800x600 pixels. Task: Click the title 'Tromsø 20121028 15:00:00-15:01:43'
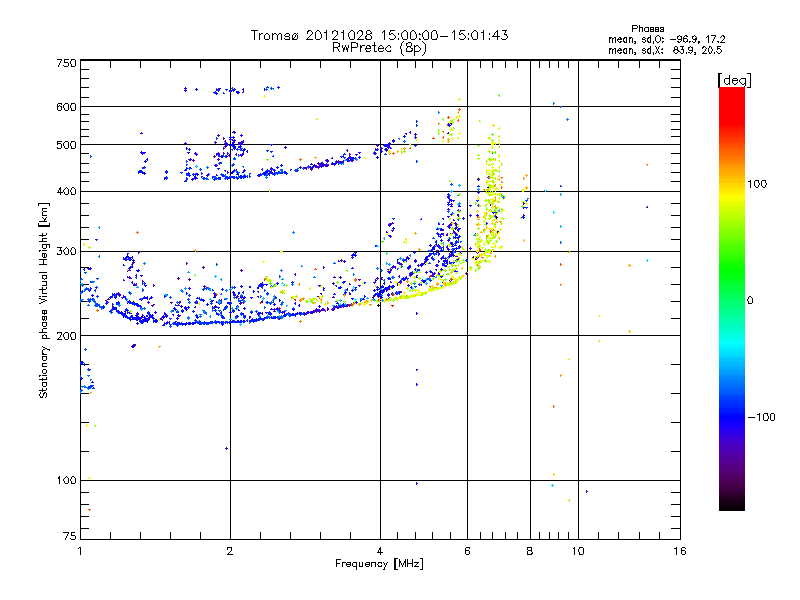[379, 35]
